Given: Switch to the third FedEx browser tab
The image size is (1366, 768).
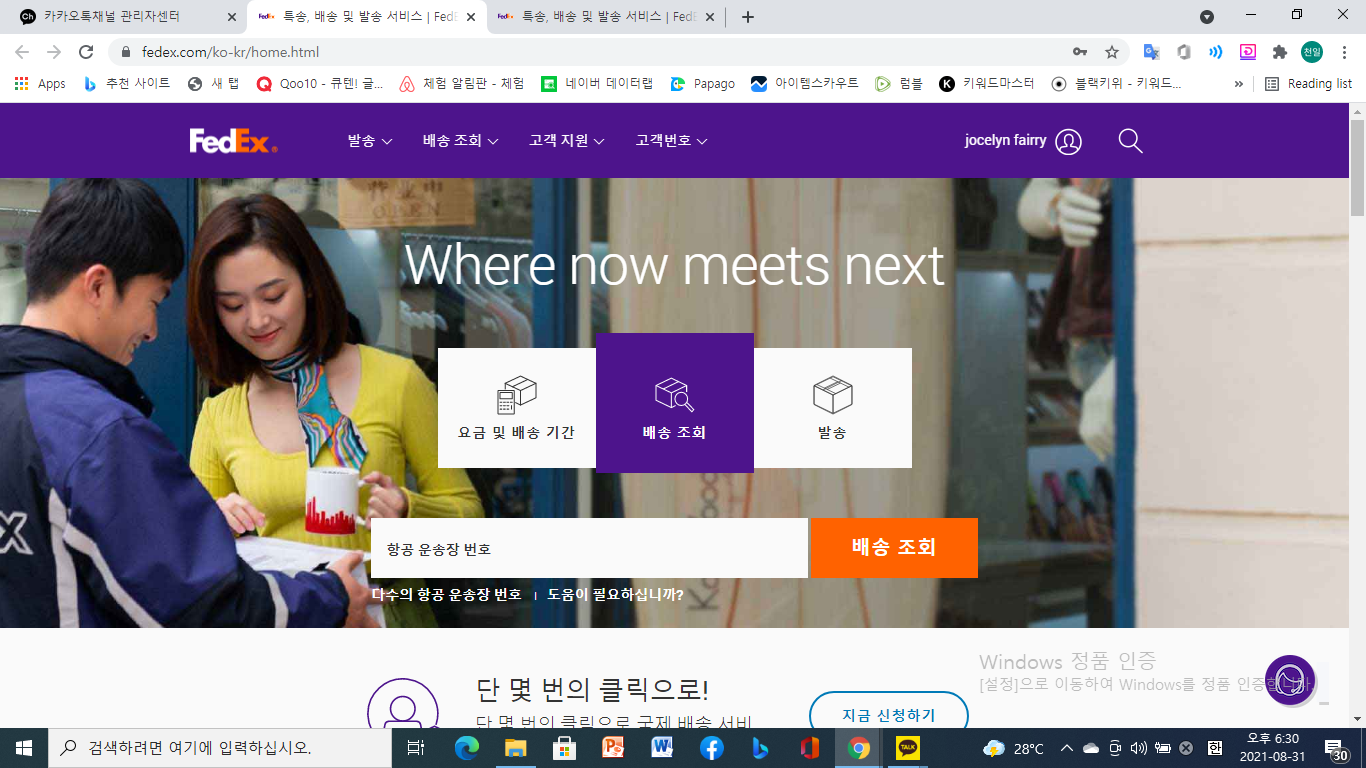Looking at the screenshot, I should point(606,17).
